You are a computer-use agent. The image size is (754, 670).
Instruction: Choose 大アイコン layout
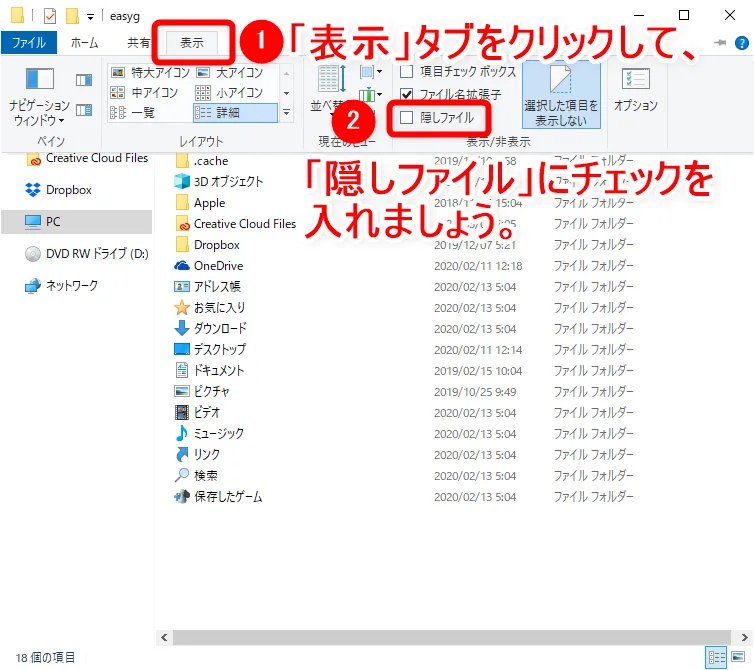click(x=230, y=73)
